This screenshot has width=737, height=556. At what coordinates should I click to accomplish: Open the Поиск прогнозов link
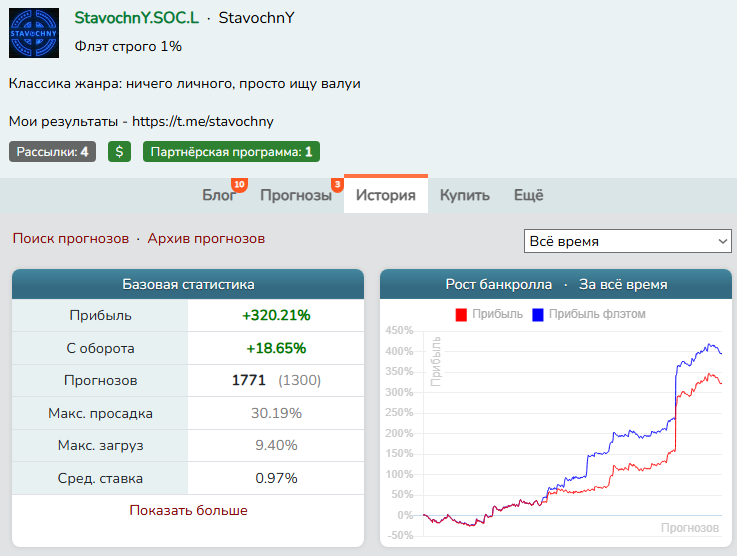[71, 239]
